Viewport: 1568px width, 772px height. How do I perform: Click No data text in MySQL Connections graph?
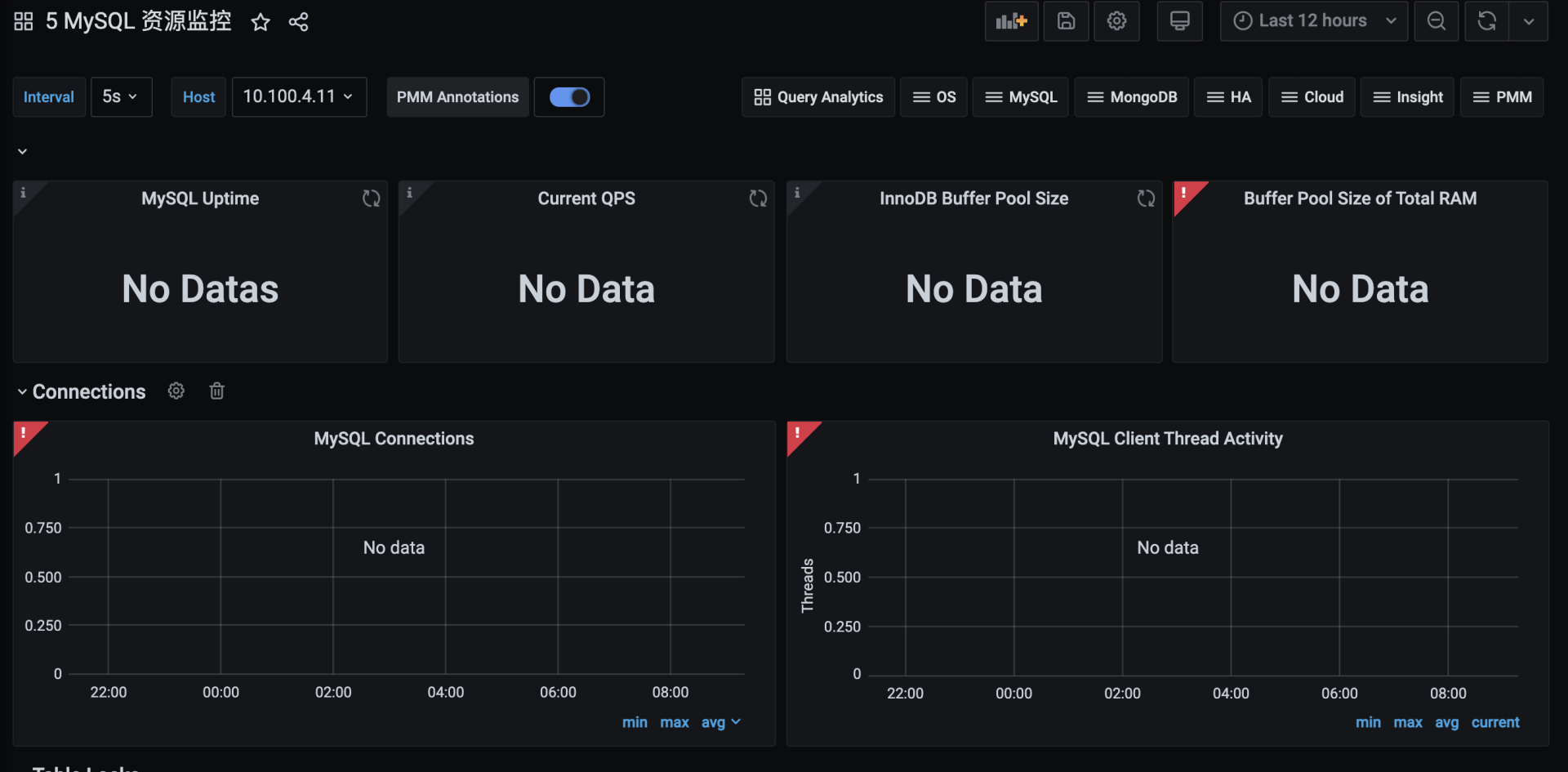394,547
